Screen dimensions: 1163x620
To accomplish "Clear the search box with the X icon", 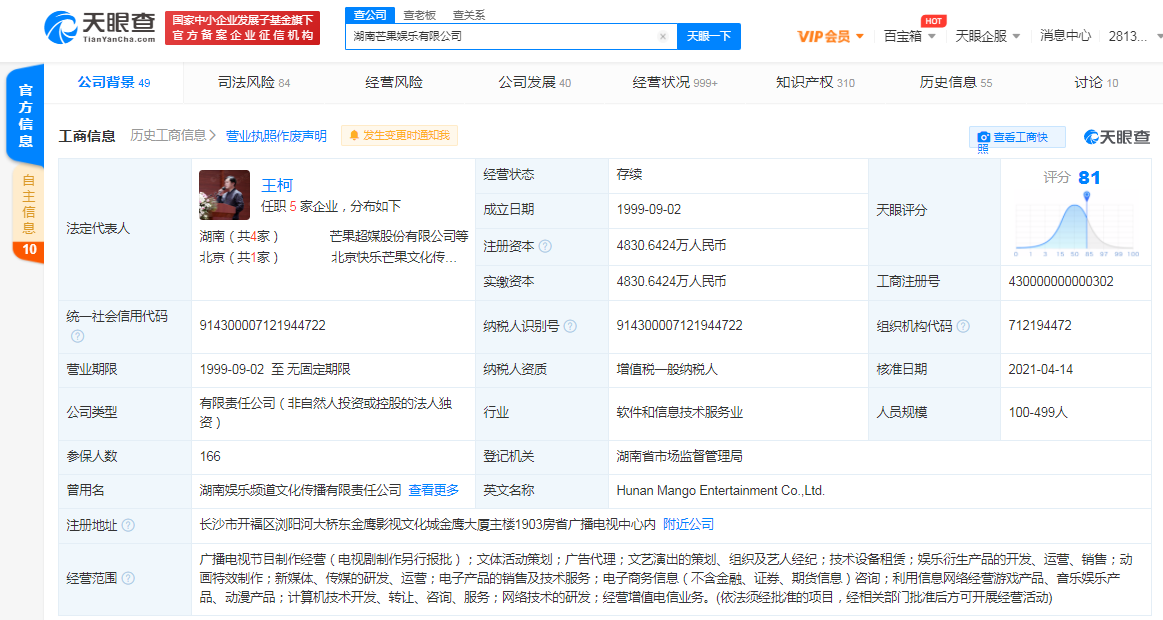I will tap(662, 36).
